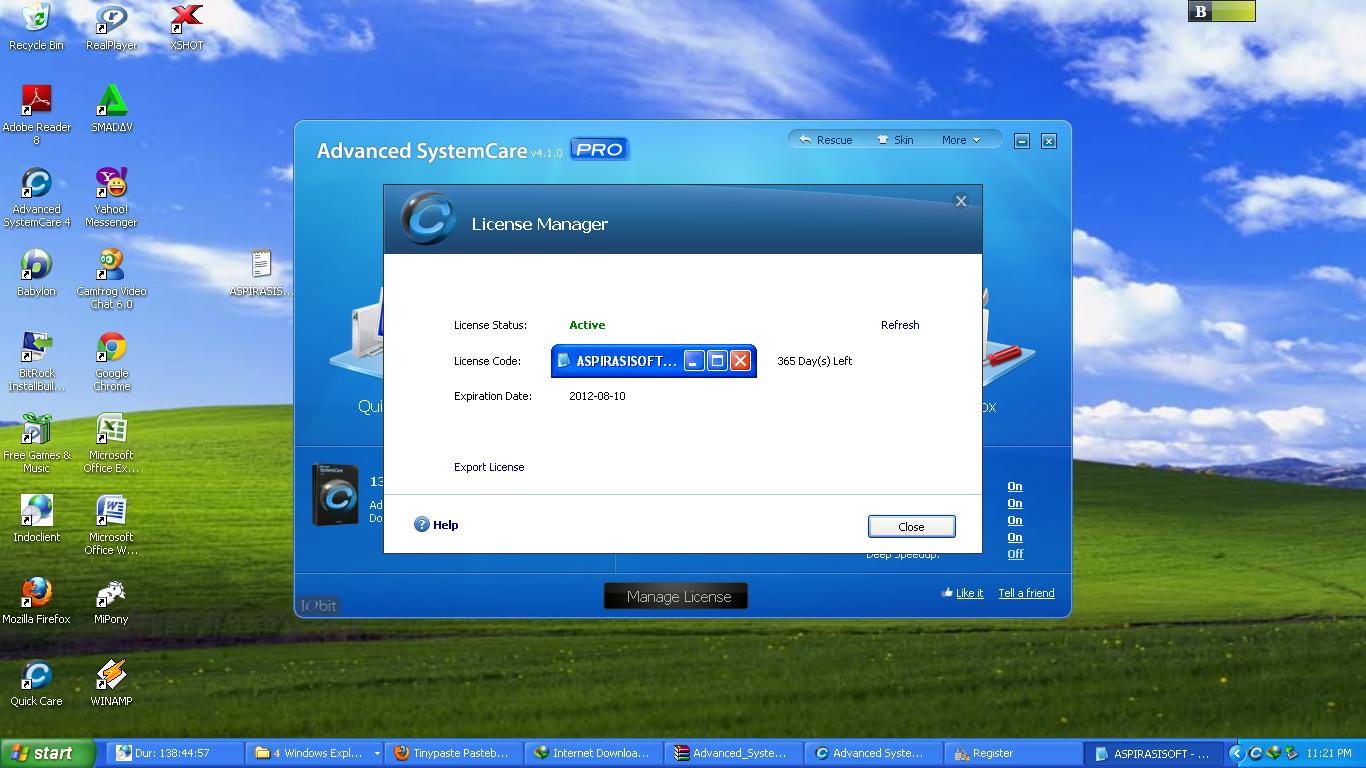The image size is (1366, 768).
Task: Click the Export License link
Action: (x=489, y=467)
